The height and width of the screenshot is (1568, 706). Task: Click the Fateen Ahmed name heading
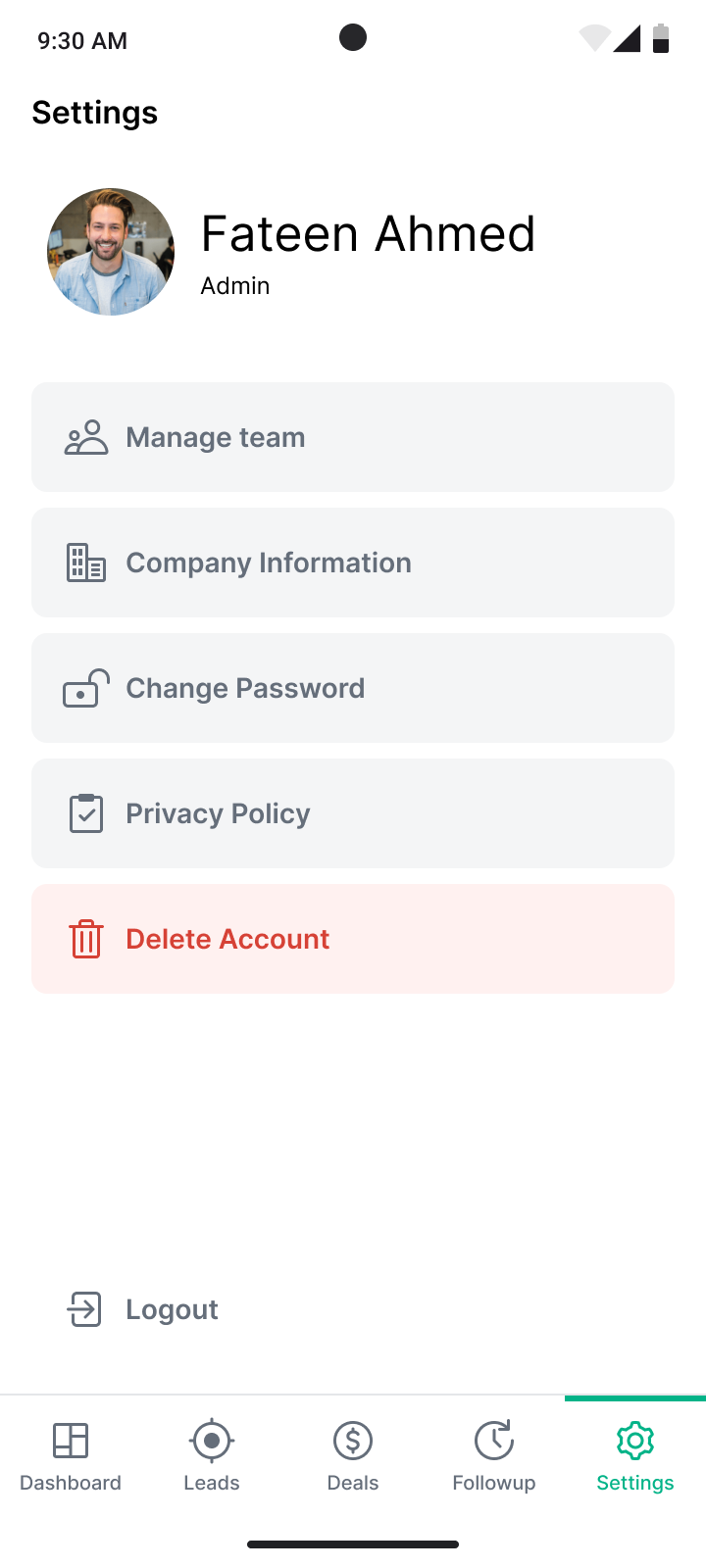[368, 234]
